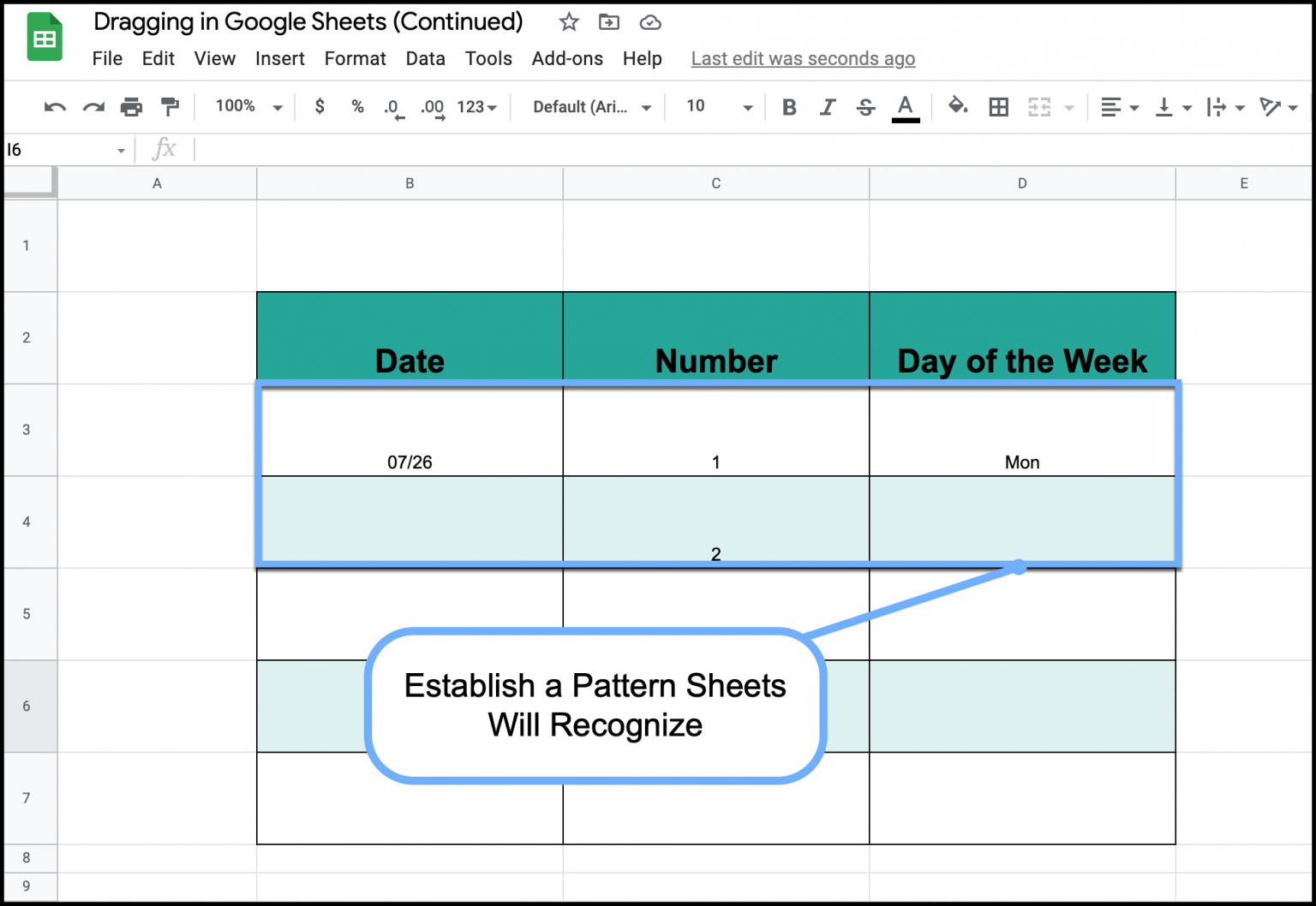
Task: Toggle bold formatting
Action: (788, 106)
